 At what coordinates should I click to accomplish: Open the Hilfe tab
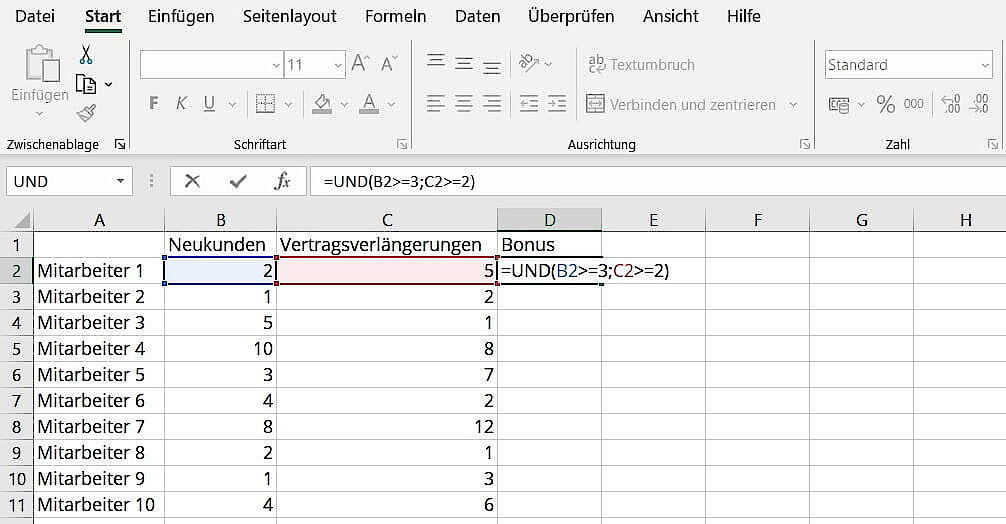click(x=744, y=16)
